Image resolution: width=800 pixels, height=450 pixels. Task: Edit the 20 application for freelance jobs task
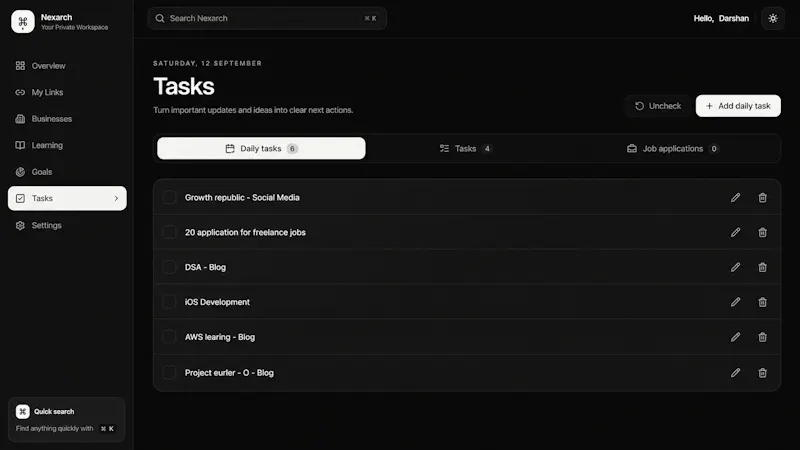click(735, 232)
